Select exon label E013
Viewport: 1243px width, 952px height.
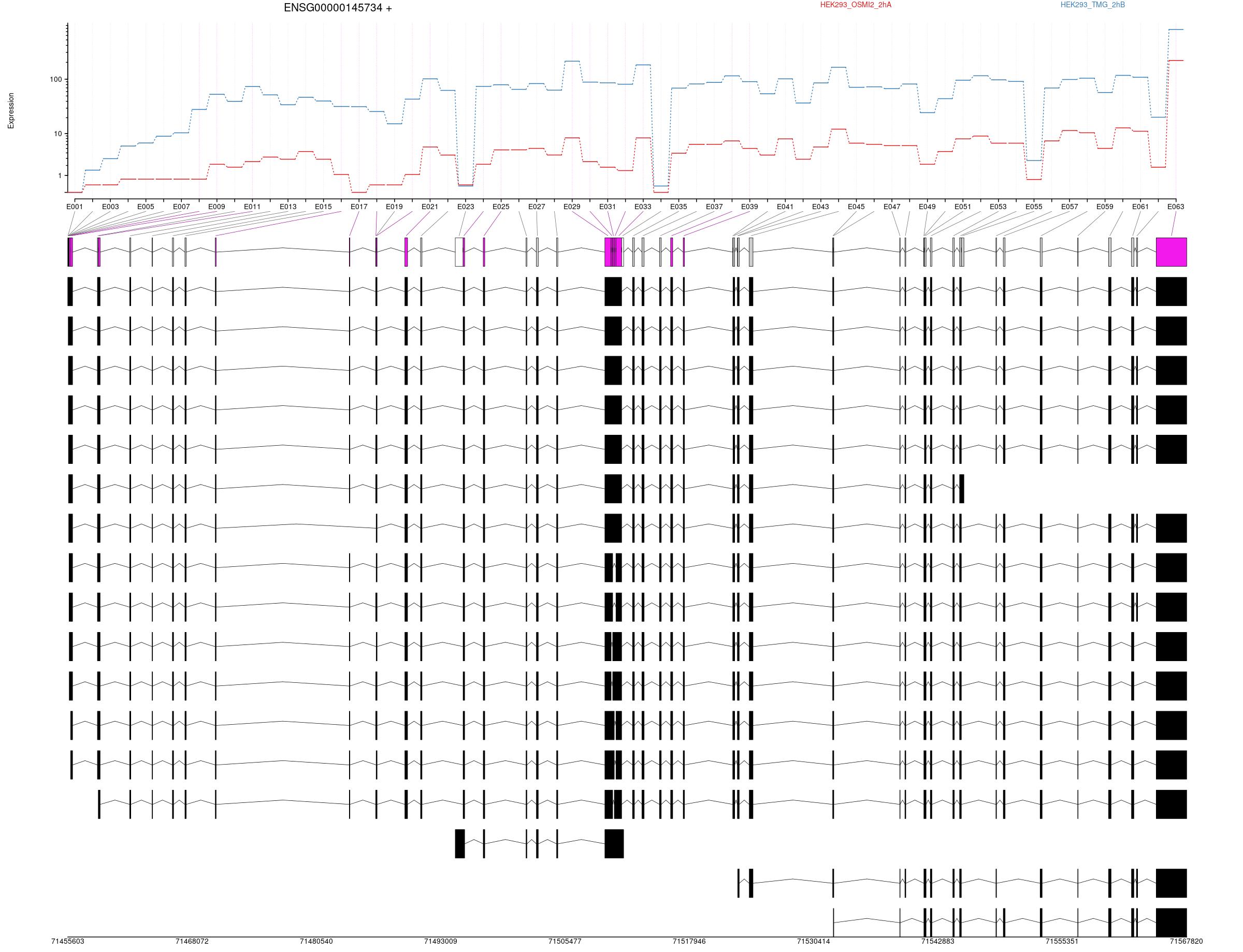pos(288,207)
